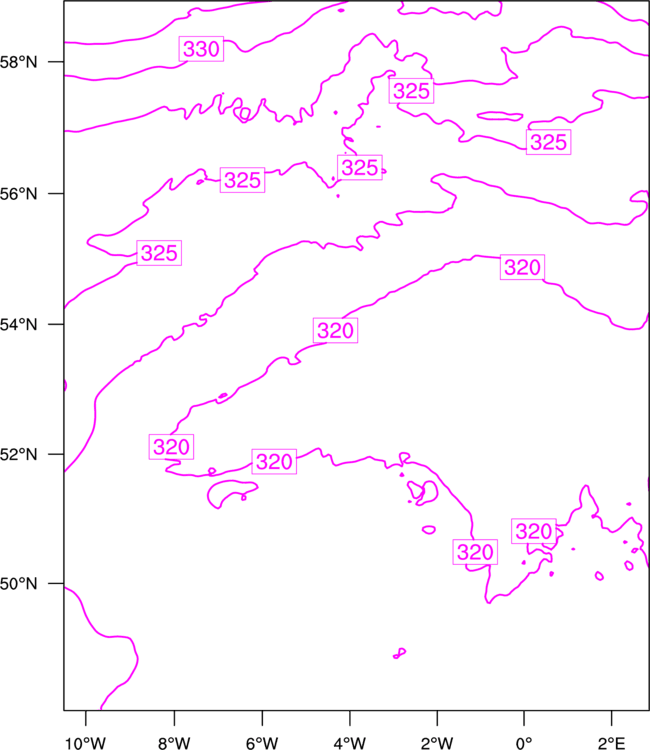
Task: Select the 2°E longitude axis label
Action: [611, 743]
